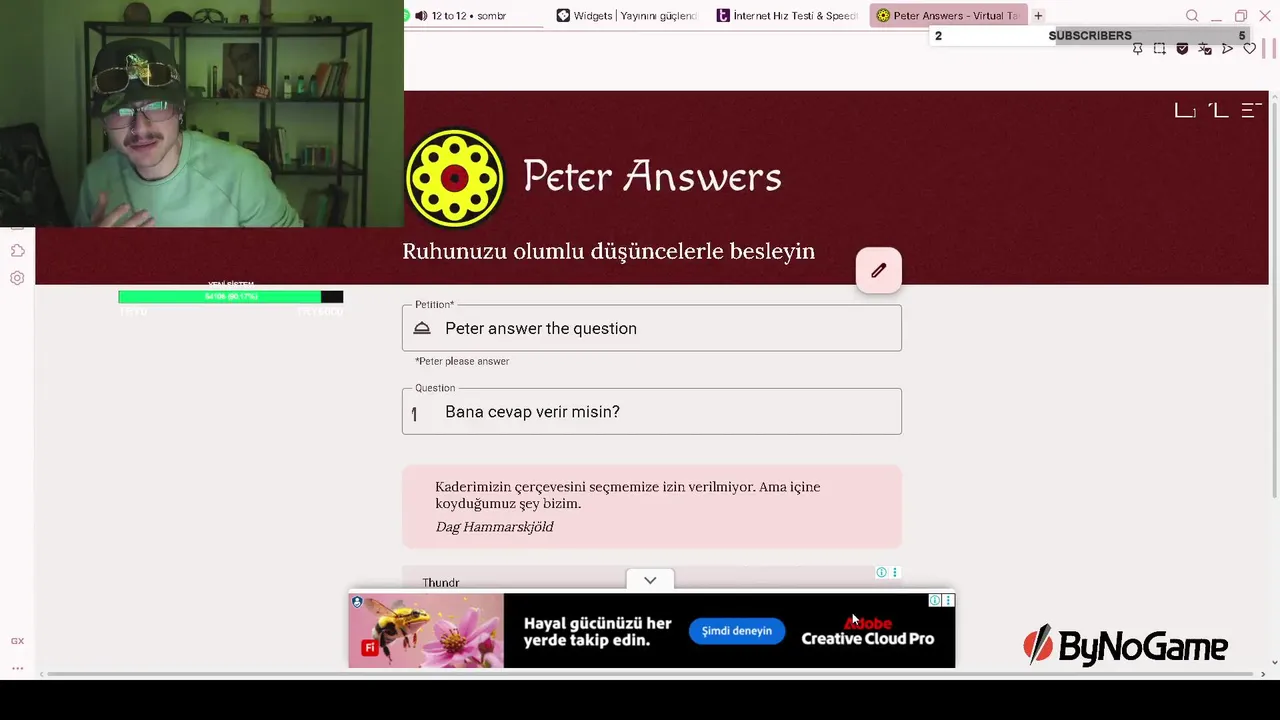Image resolution: width=1280 pixels, height=720 pixels.
Task: Click the three-dot sidebar more icon
Action: pyautogui.click(x=17, y=667)
